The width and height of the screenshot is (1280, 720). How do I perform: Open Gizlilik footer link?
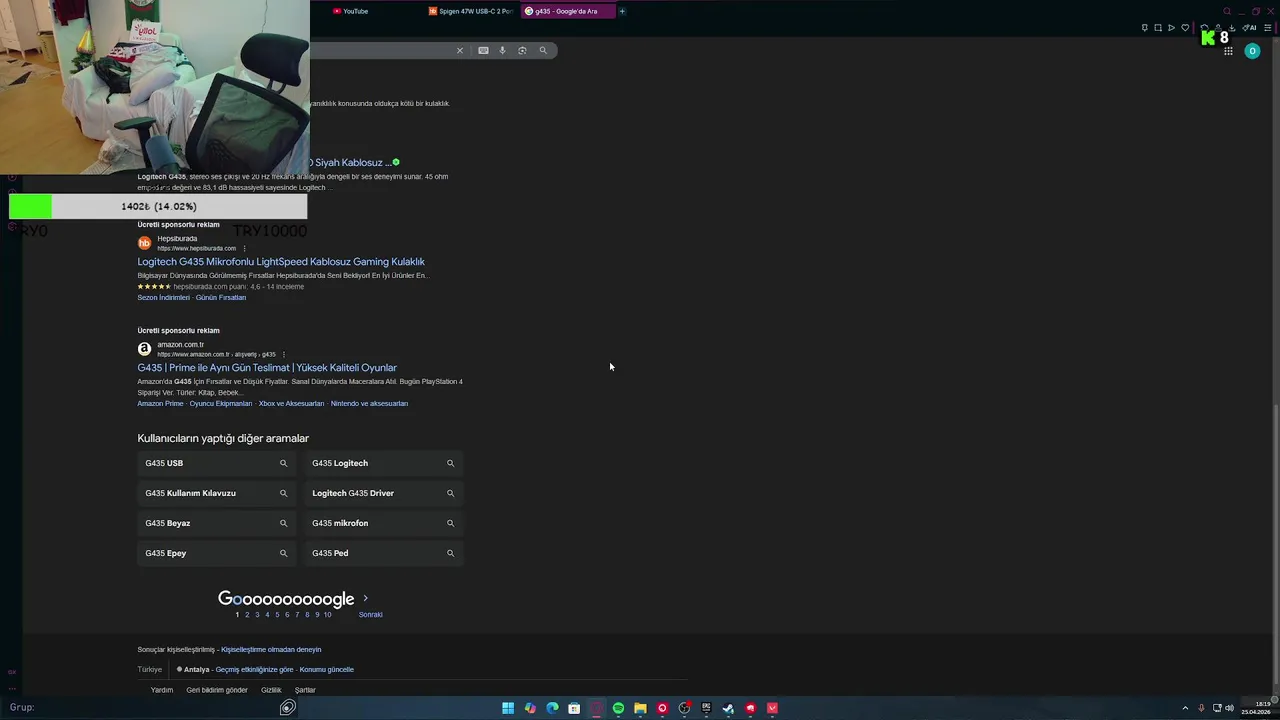pos(271,690)
